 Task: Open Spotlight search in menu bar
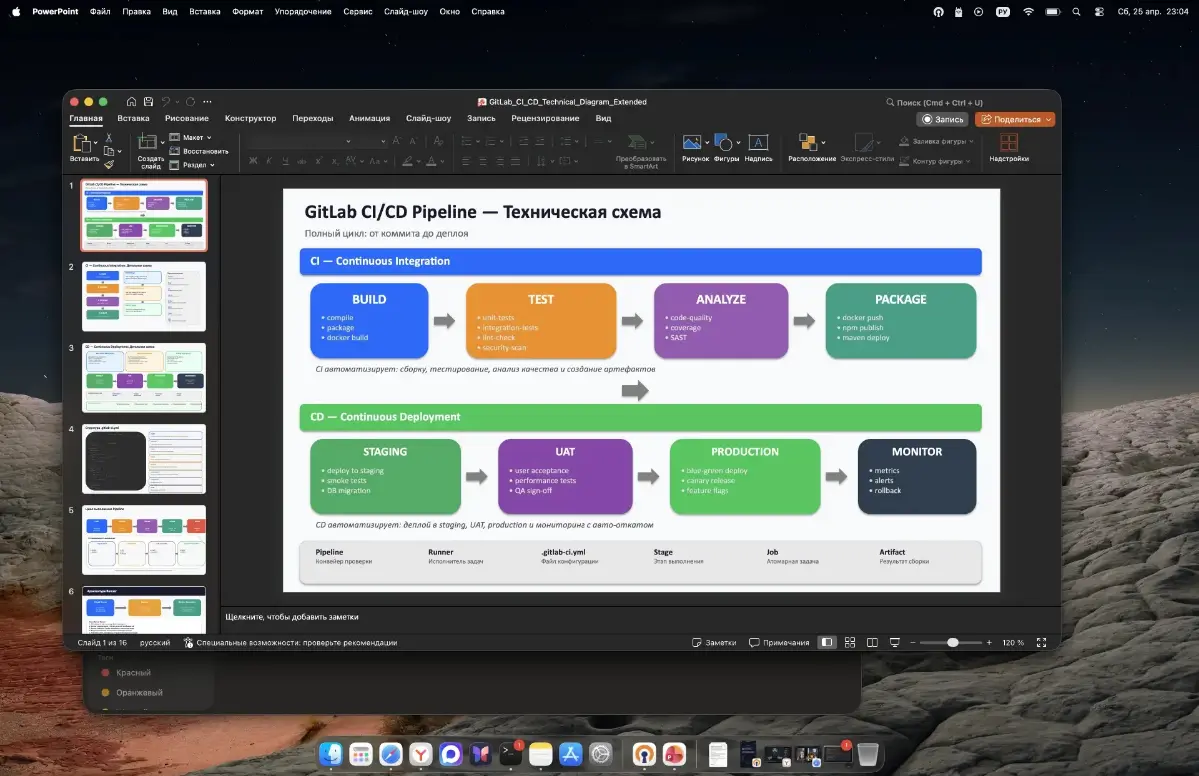[1076, 11]
